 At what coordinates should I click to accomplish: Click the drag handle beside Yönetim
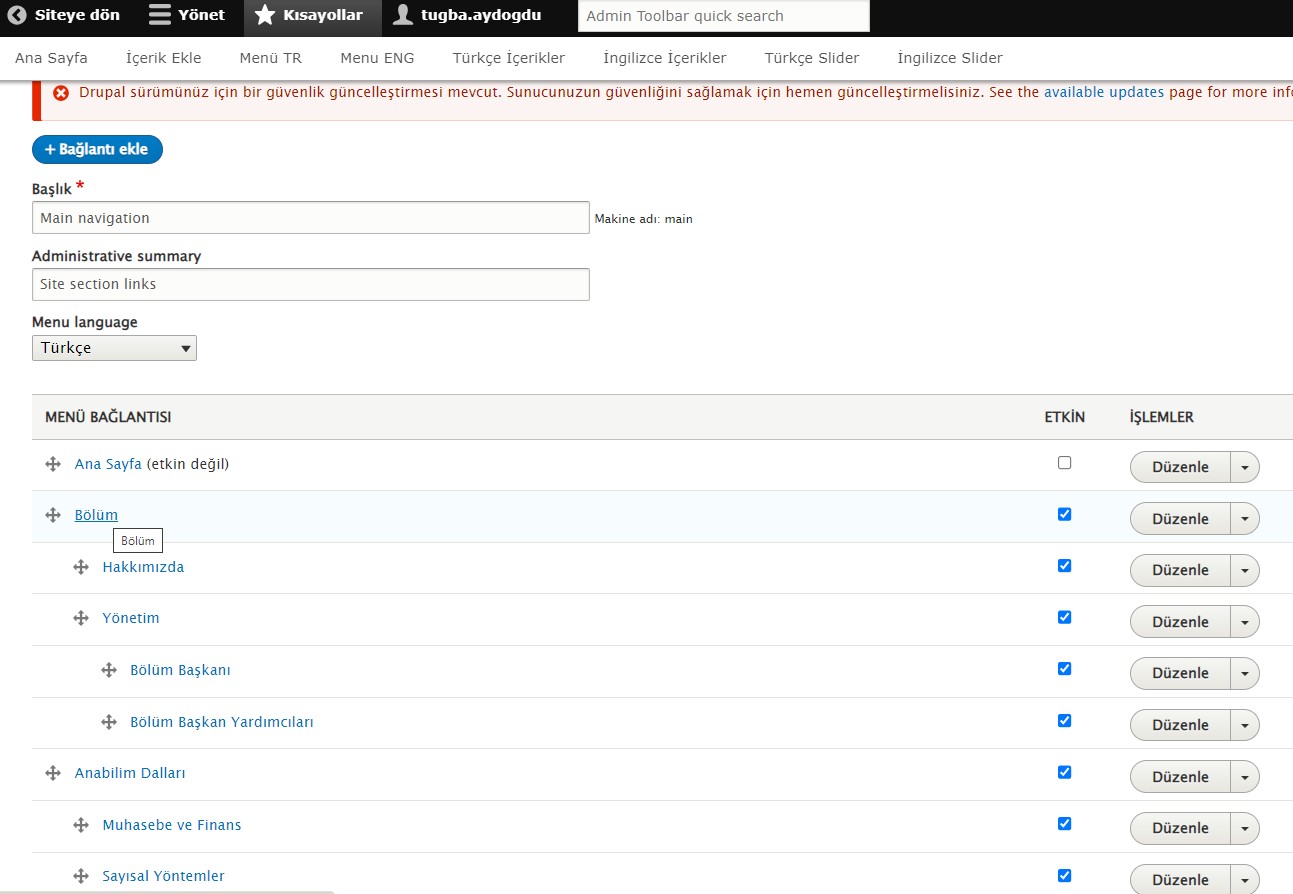point(81,618)
